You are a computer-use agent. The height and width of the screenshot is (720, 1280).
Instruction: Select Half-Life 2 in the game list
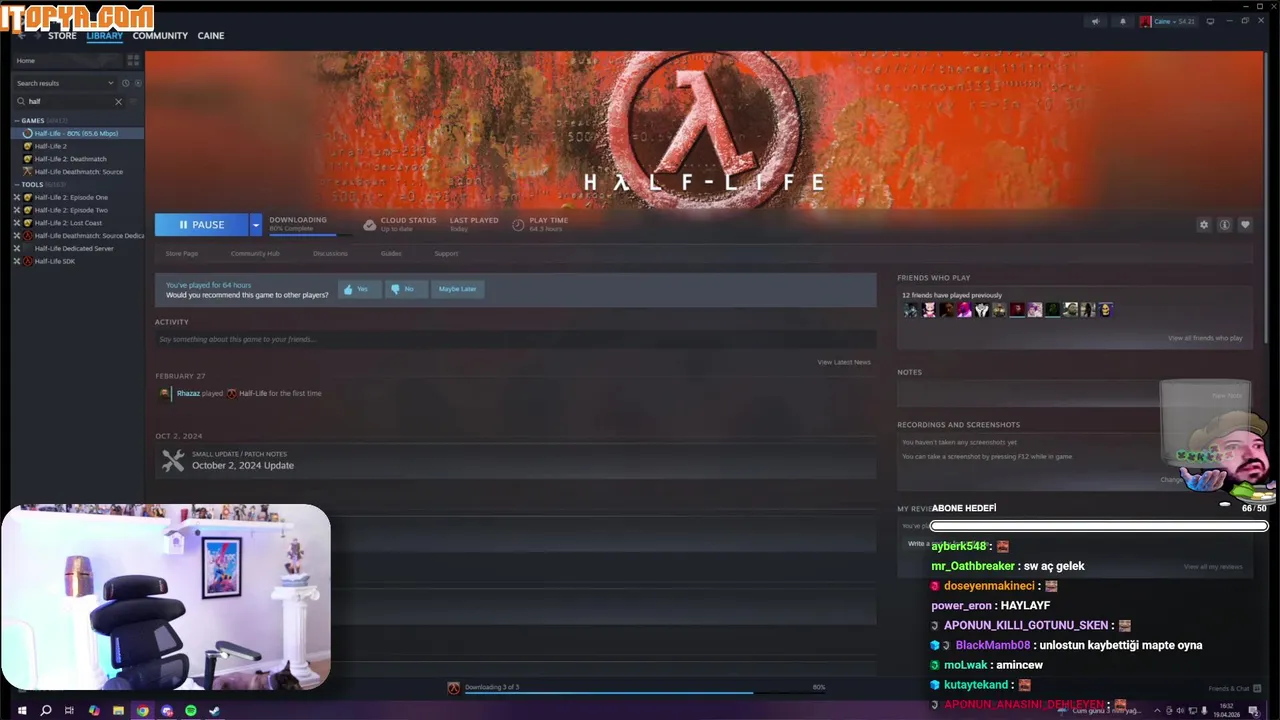(x=50, y=146)
